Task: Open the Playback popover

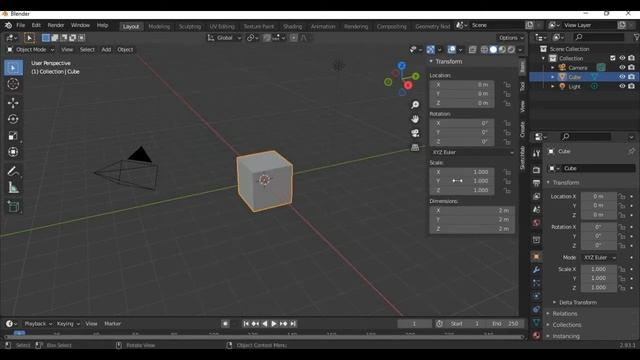Action: point(38,324)
